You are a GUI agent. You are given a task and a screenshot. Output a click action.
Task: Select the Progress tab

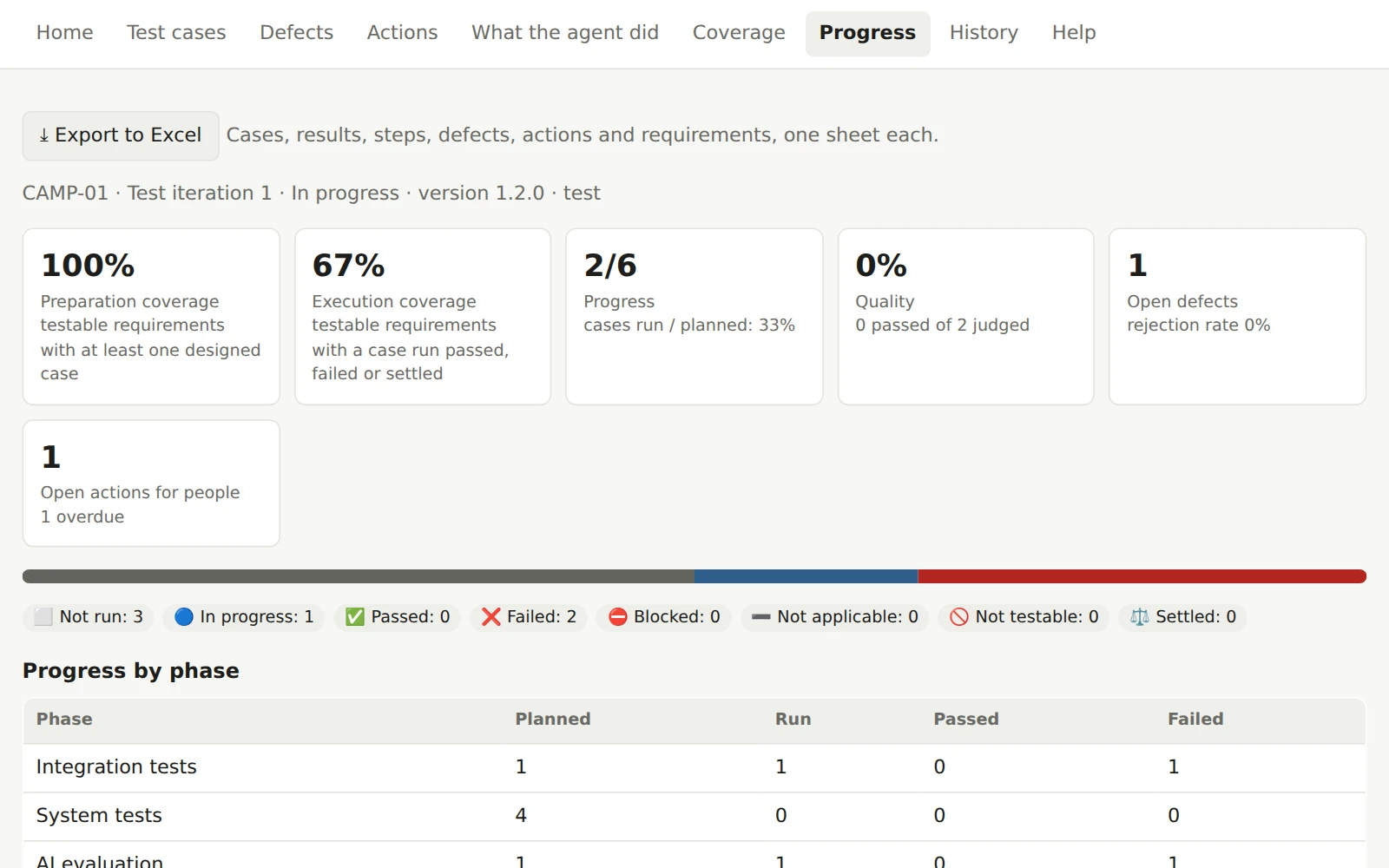(867, 33)
